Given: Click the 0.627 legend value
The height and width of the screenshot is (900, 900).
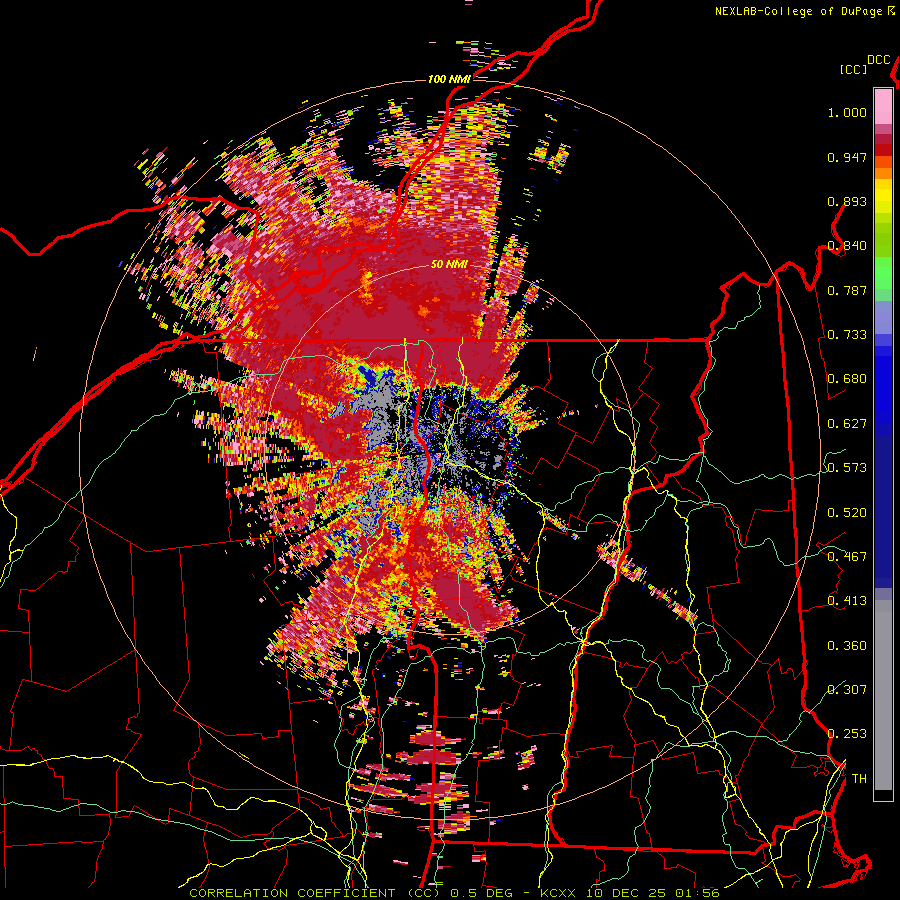Looking at the screenshot, I should 847,424.
